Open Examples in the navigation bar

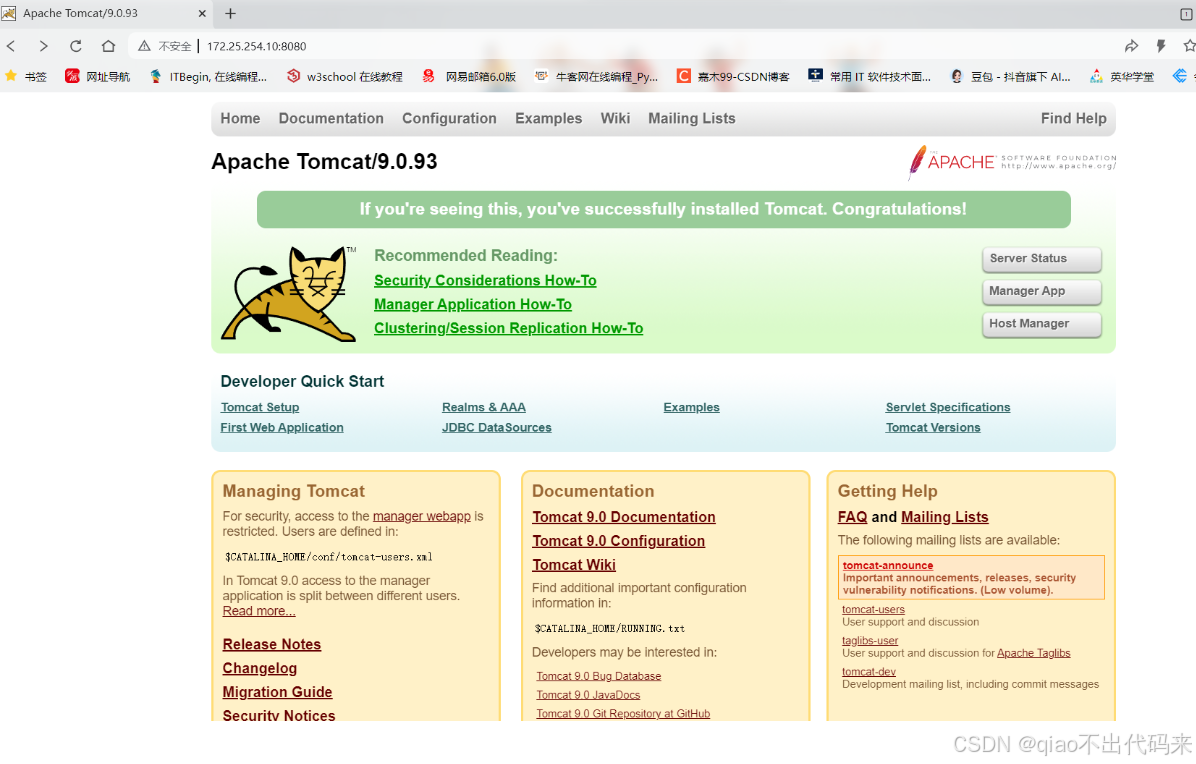tap(548, 119)
